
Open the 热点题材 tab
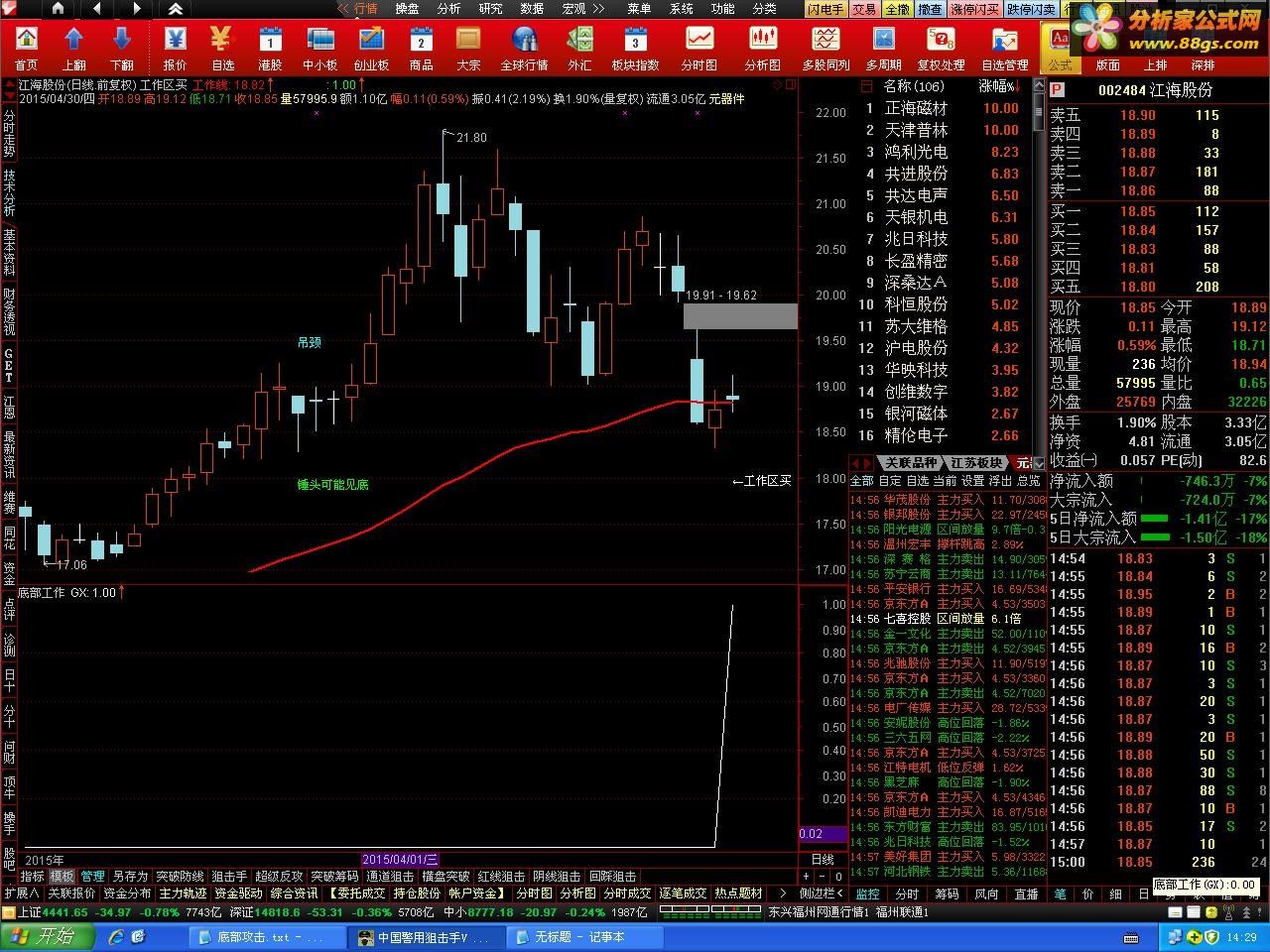coord(739,893)
